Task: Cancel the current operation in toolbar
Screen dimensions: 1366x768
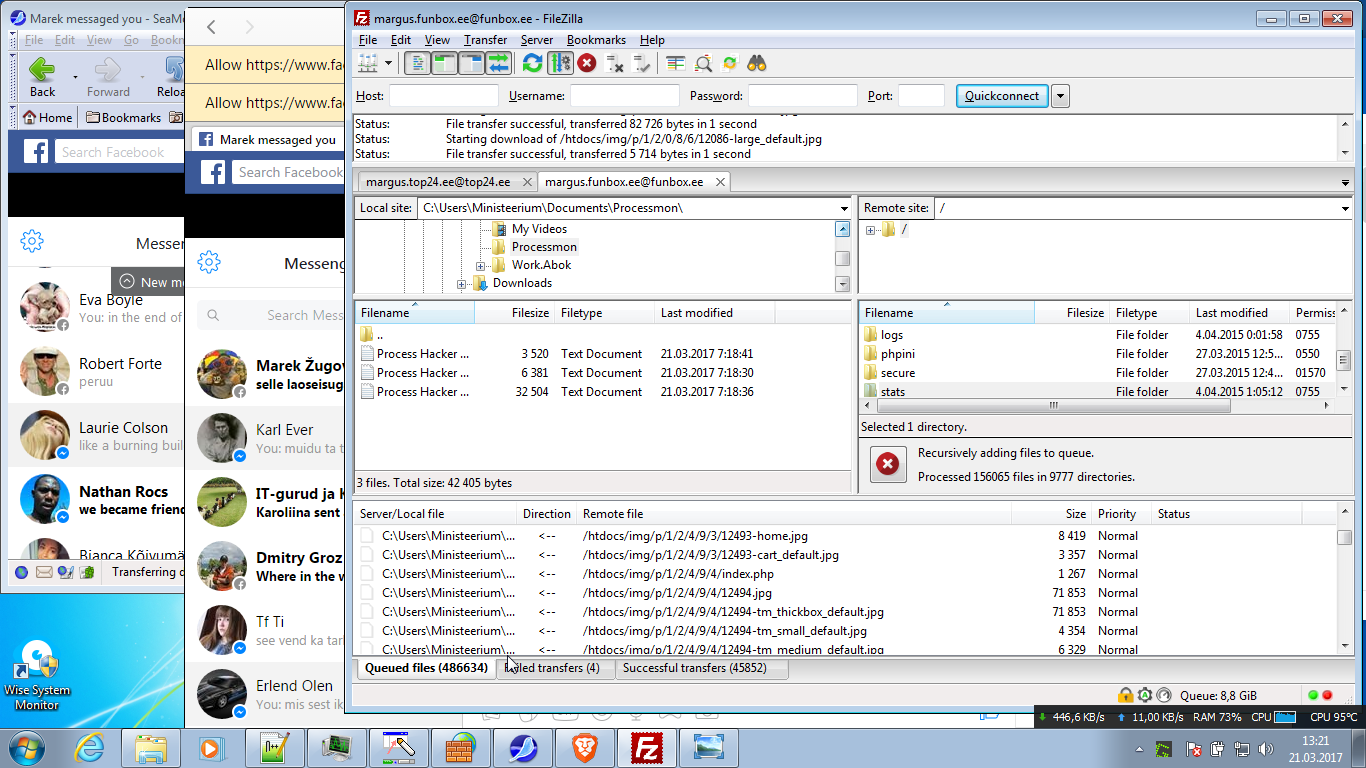Action: pos(587,63)
